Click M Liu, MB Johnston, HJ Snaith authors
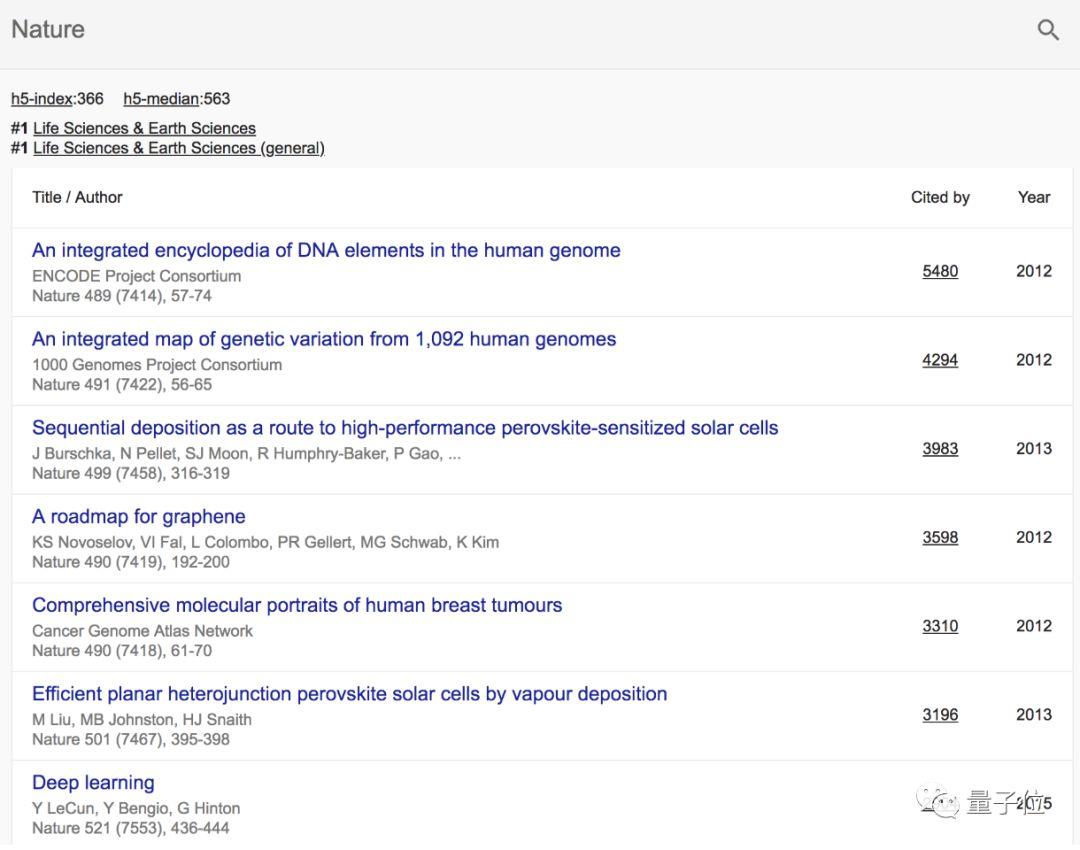The height and width of the screenshot is (850, 1080). click(x=142, y=720)
